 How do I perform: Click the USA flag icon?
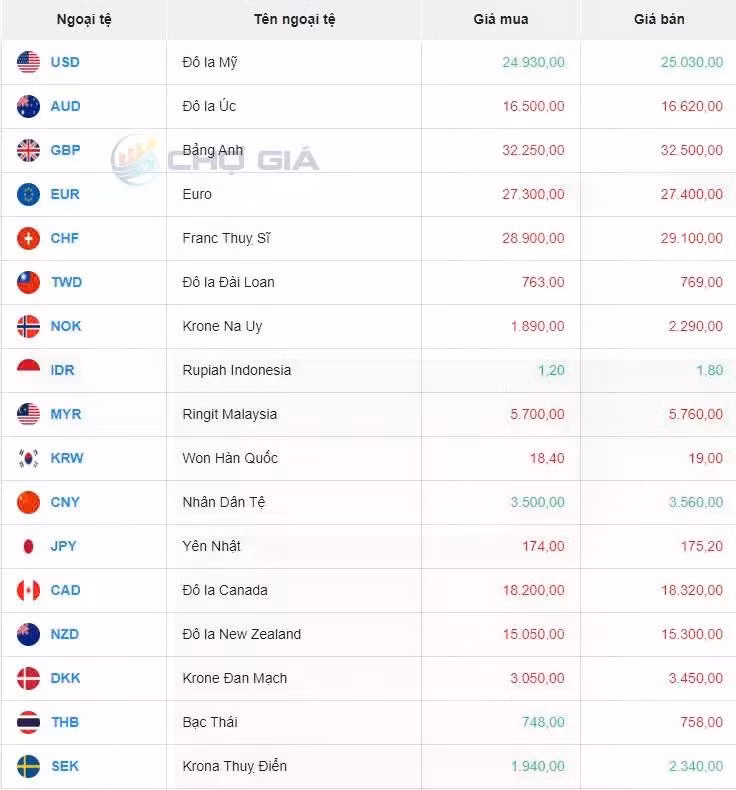pos(28,62)
